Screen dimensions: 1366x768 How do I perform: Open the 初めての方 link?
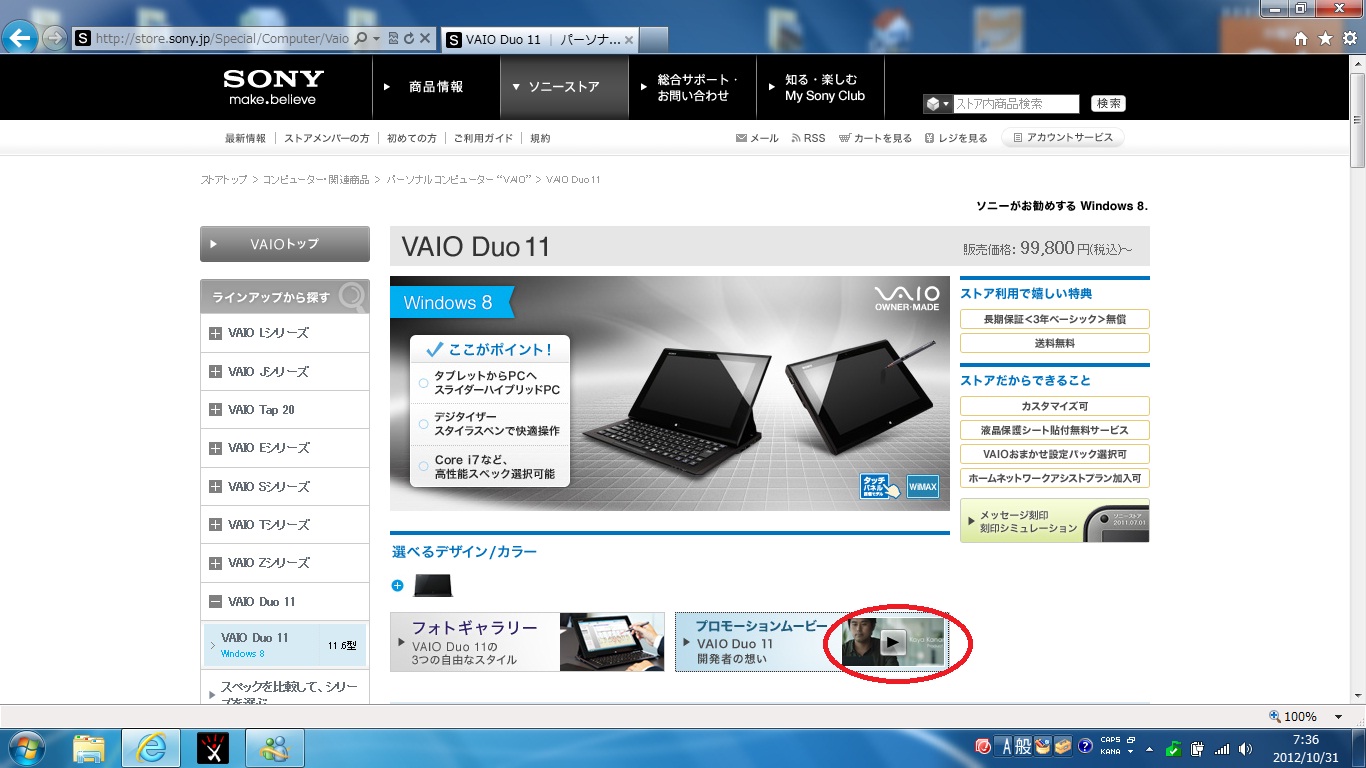pos(412,139)
